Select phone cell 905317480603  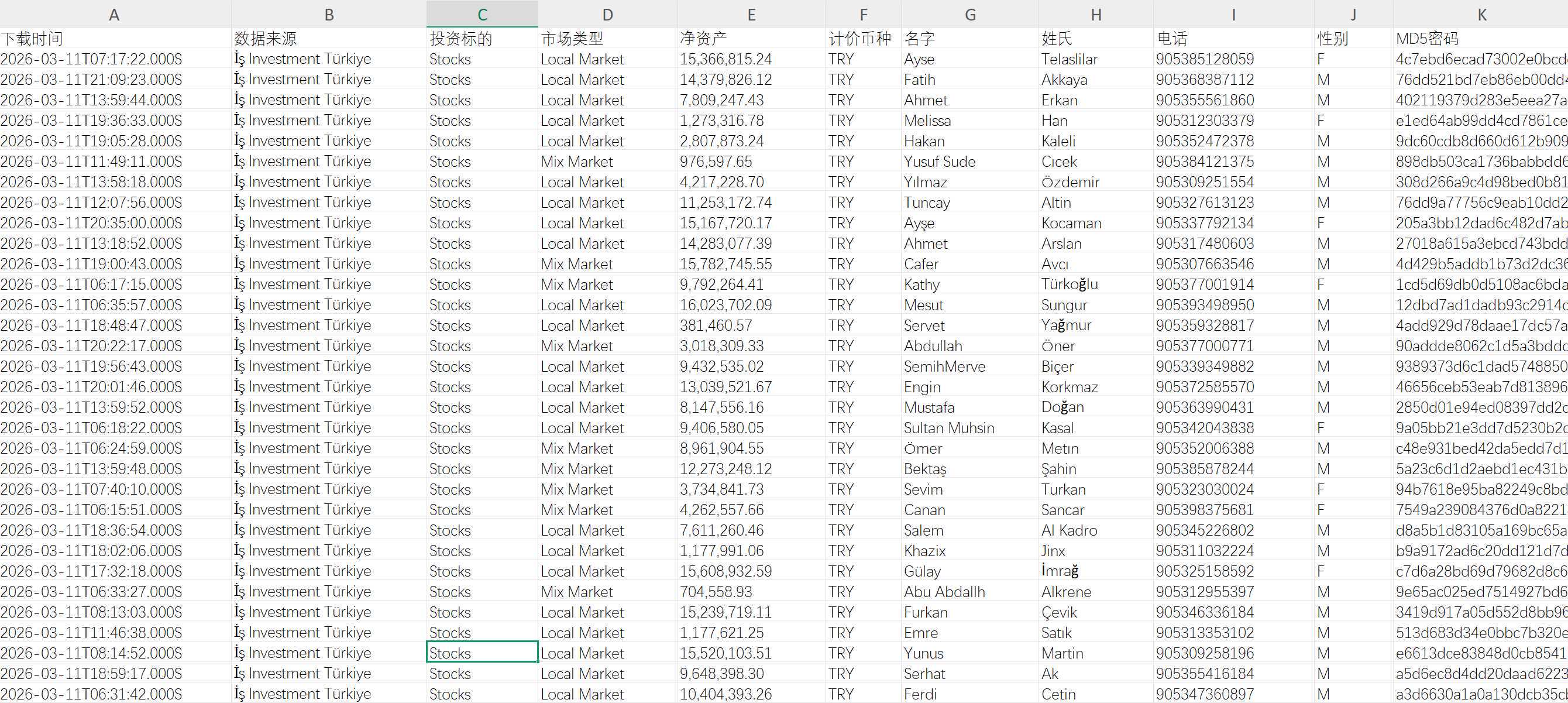(1233, 244)
